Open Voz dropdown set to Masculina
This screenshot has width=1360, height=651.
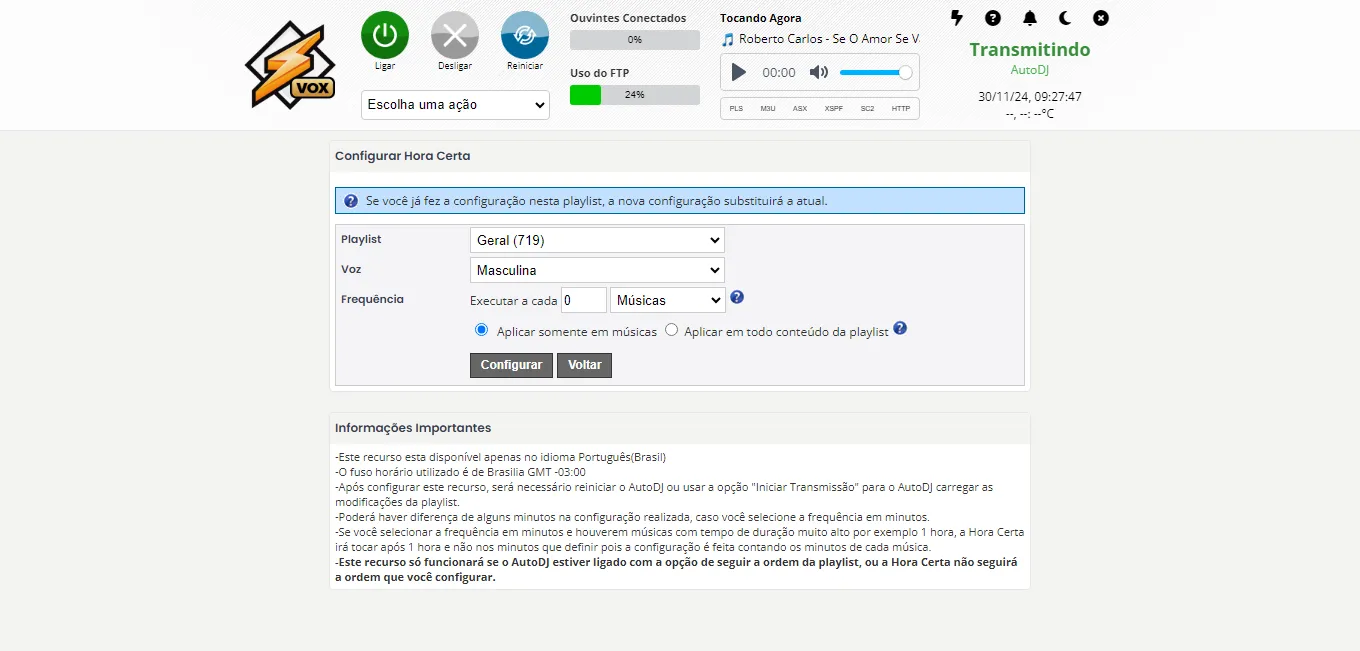point(597,270)
